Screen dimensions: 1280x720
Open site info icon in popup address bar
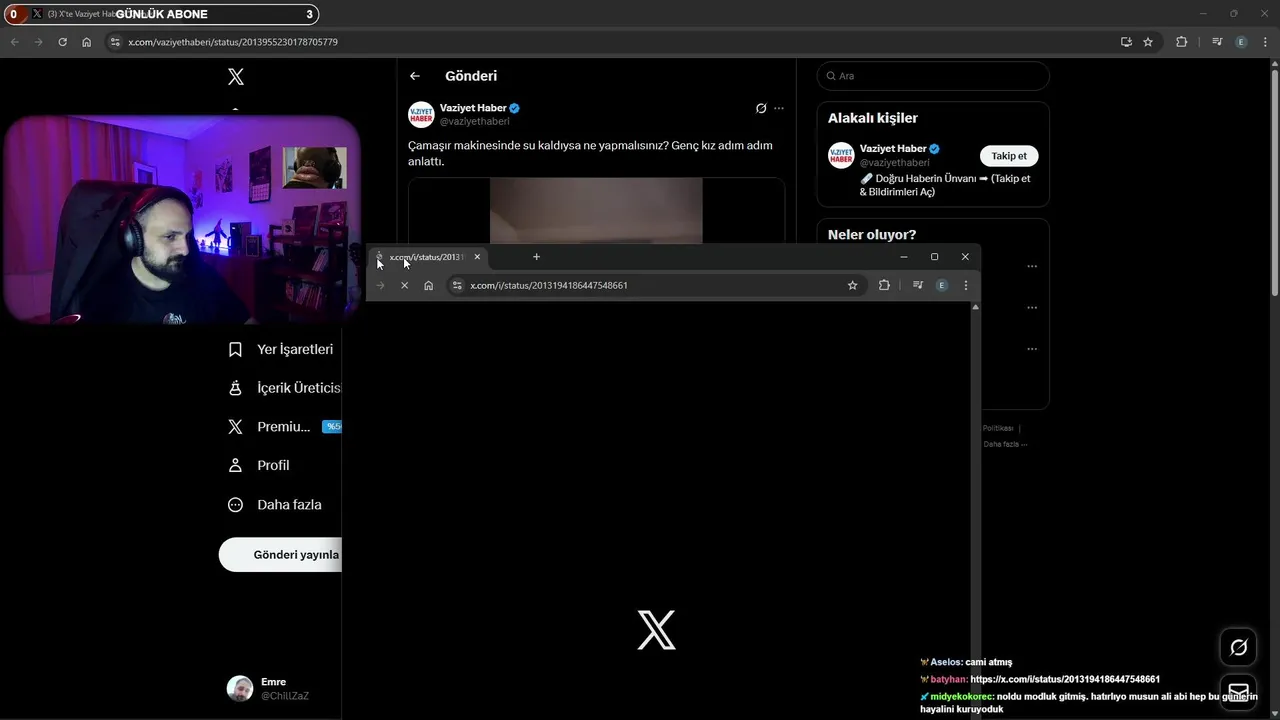(x=457, y=285)
